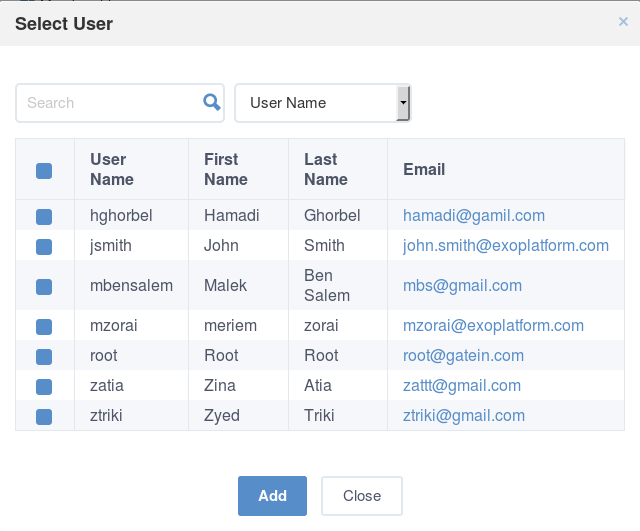Open the root@gatein.com email link
Viewport: 640px width, 531px height.
[463, 355]
